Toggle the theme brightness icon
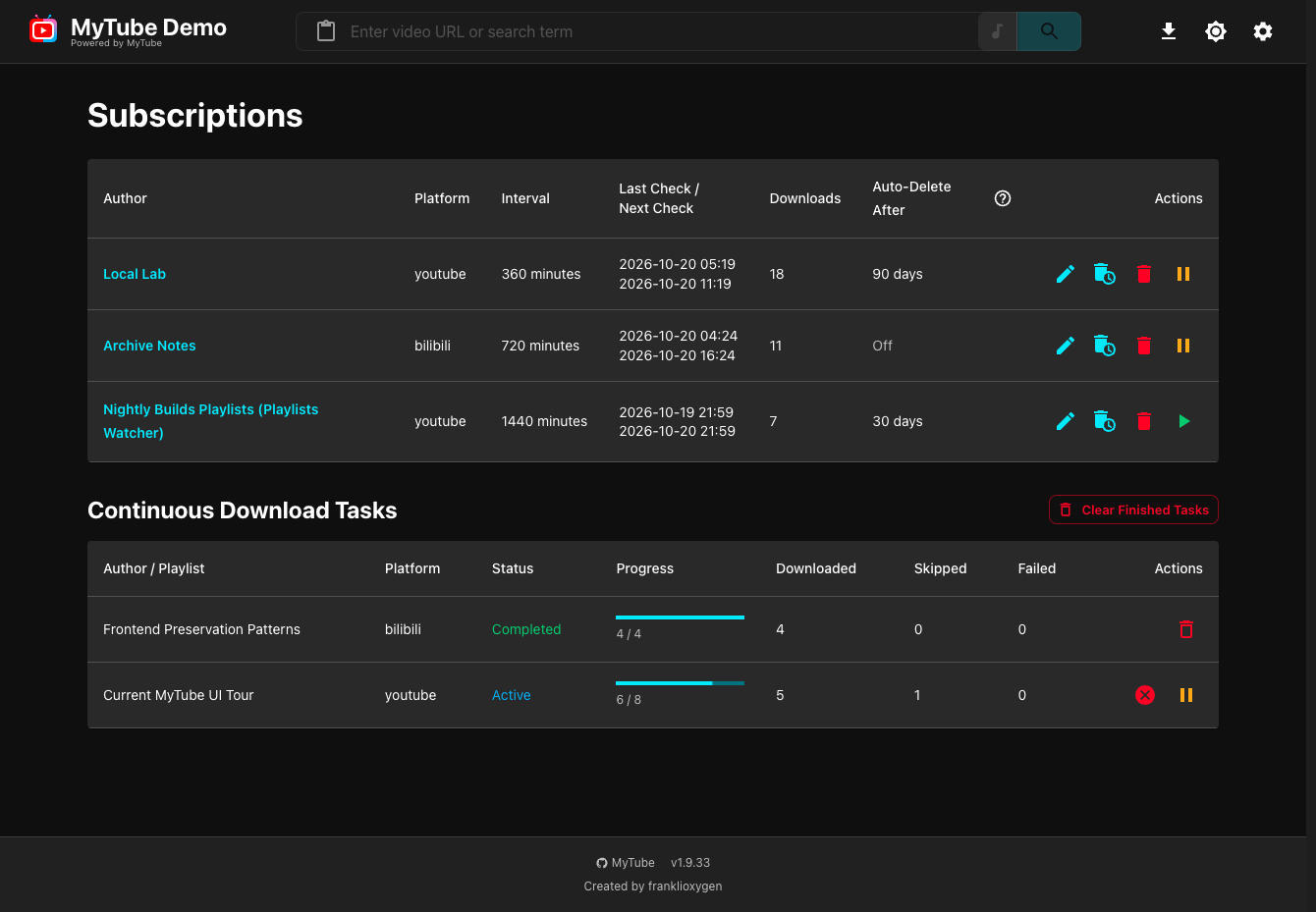The width and height of the screenshot is (1316, 912). (1216, 31)
